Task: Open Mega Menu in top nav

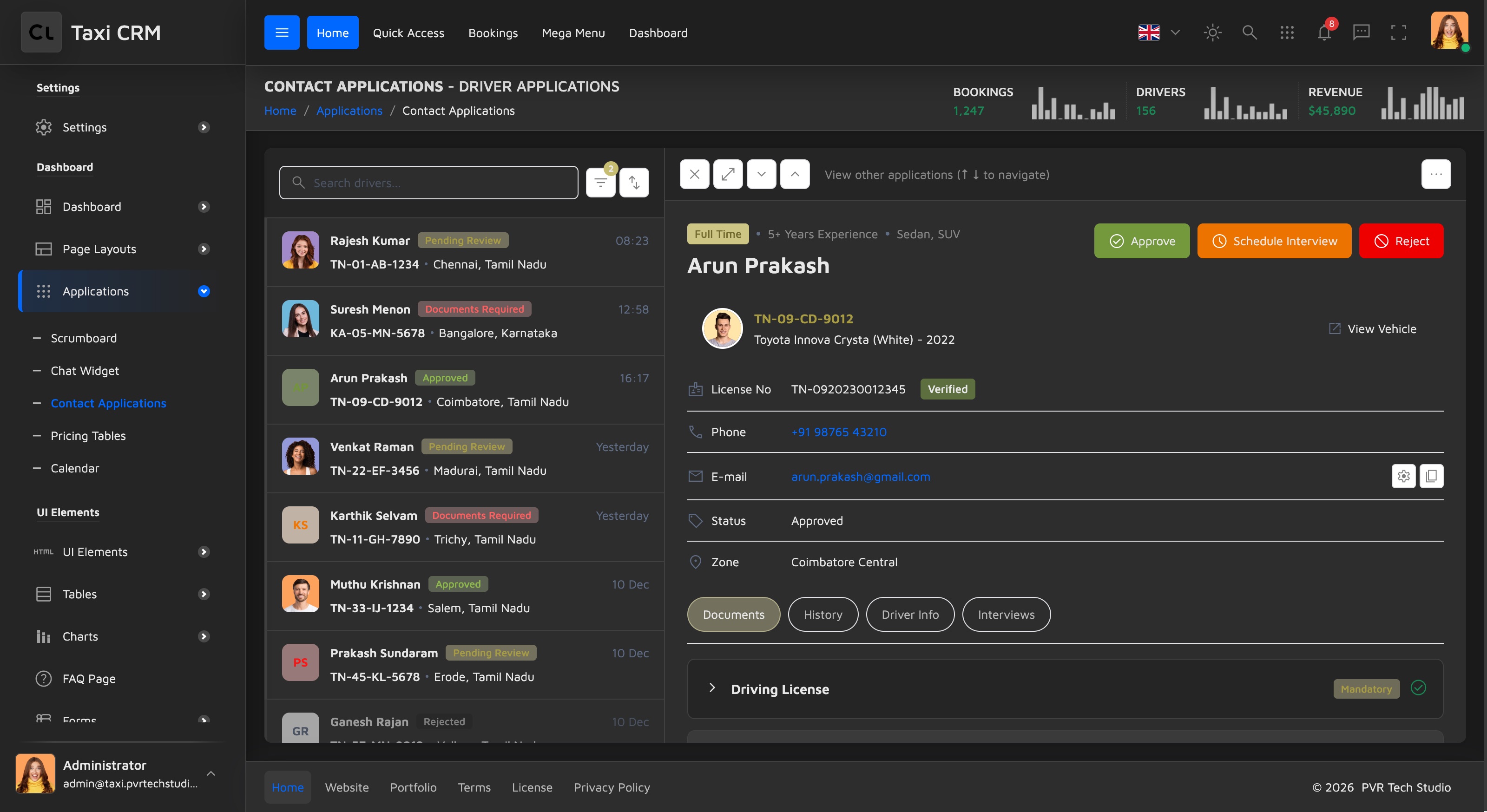Action: [x=573, y=33]
